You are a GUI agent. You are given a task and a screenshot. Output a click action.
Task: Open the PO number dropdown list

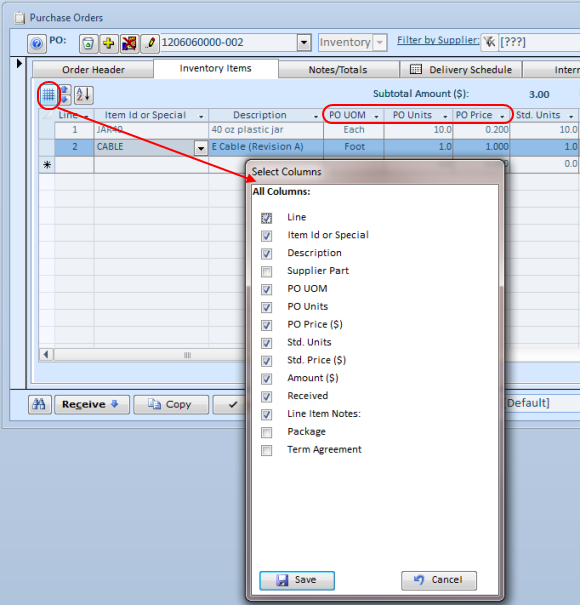(x=304, y=42)
